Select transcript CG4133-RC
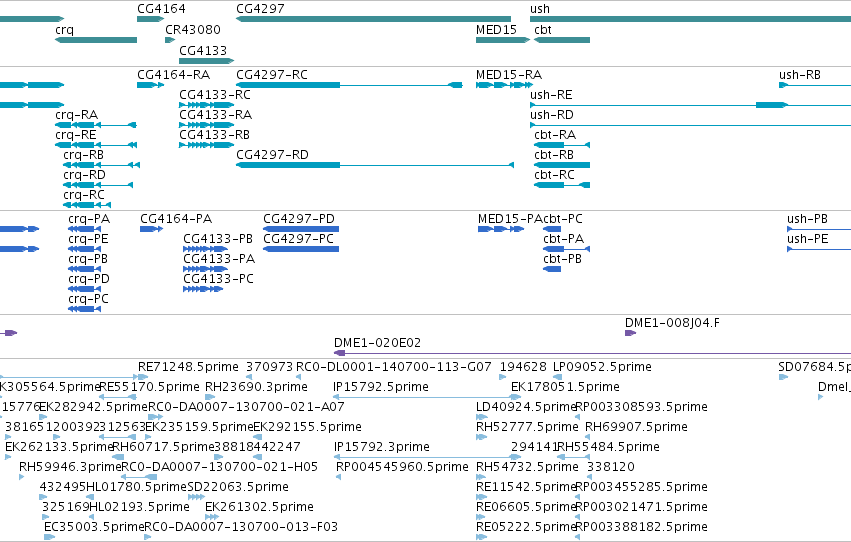Screen dimensions: 851x542 click(207, 105)
